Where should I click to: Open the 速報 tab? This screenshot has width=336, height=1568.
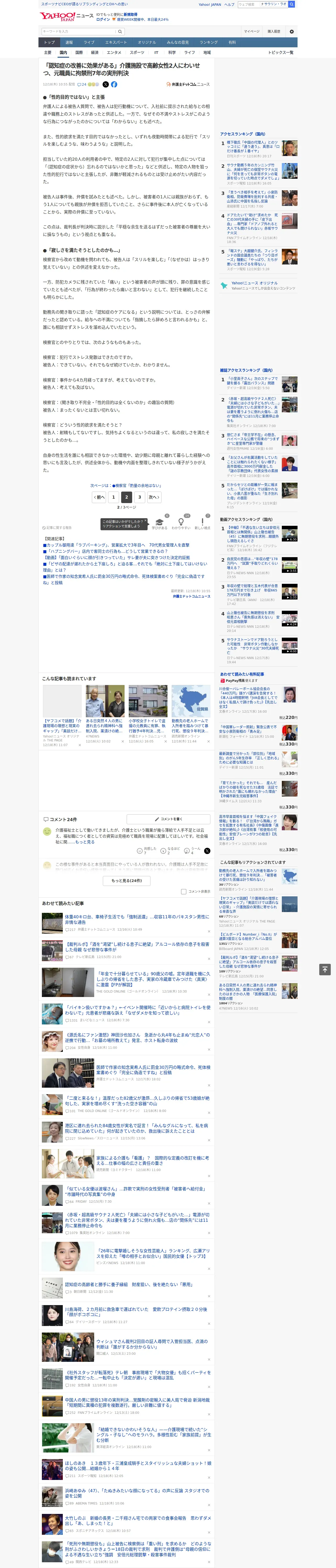(x=69, y=42)
